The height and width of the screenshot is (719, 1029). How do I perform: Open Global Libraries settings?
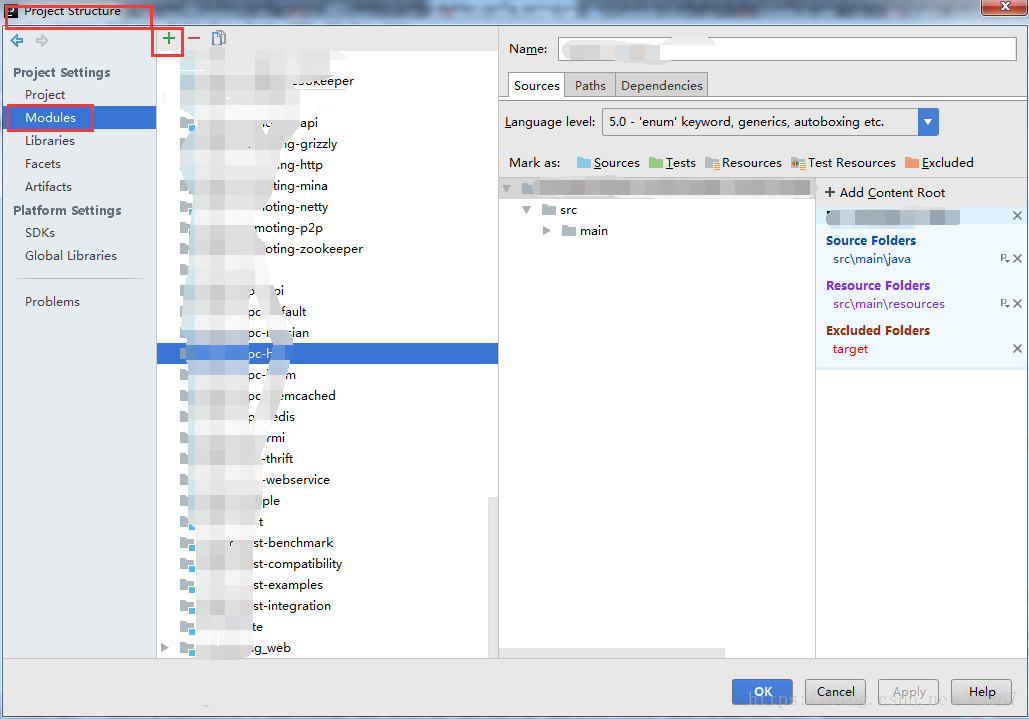tap(71, 256)
